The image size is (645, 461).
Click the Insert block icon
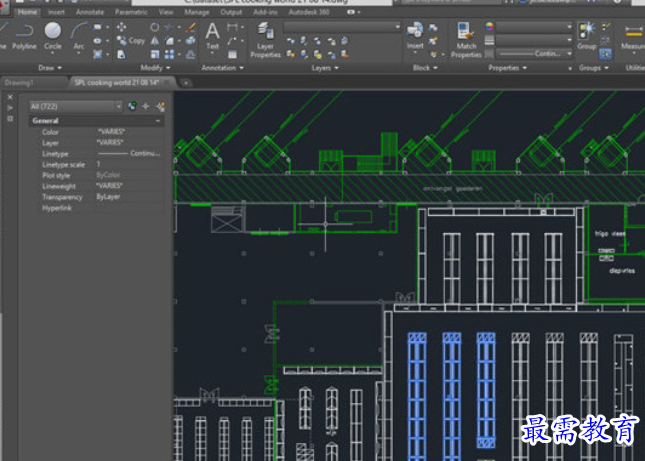pyautogui.click(x=415, y=36)
